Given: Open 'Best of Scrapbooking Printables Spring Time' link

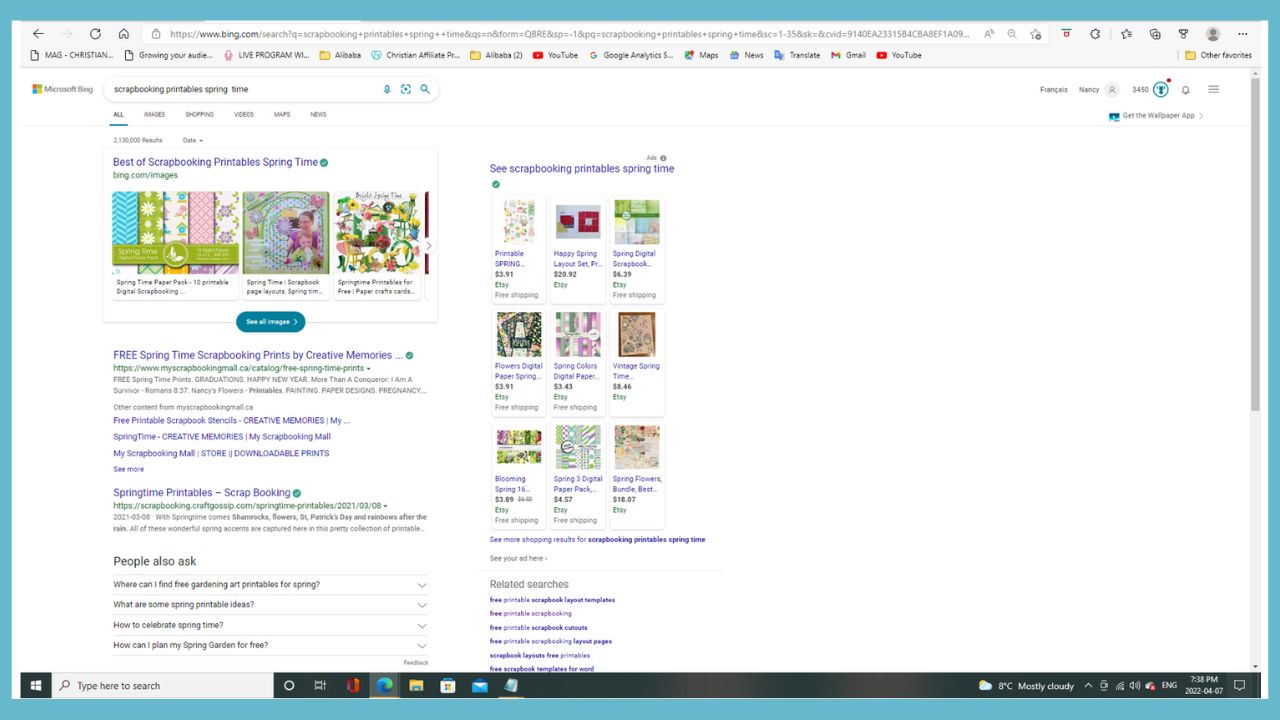Looking at the screenshot, I should [x=215, y=162].
